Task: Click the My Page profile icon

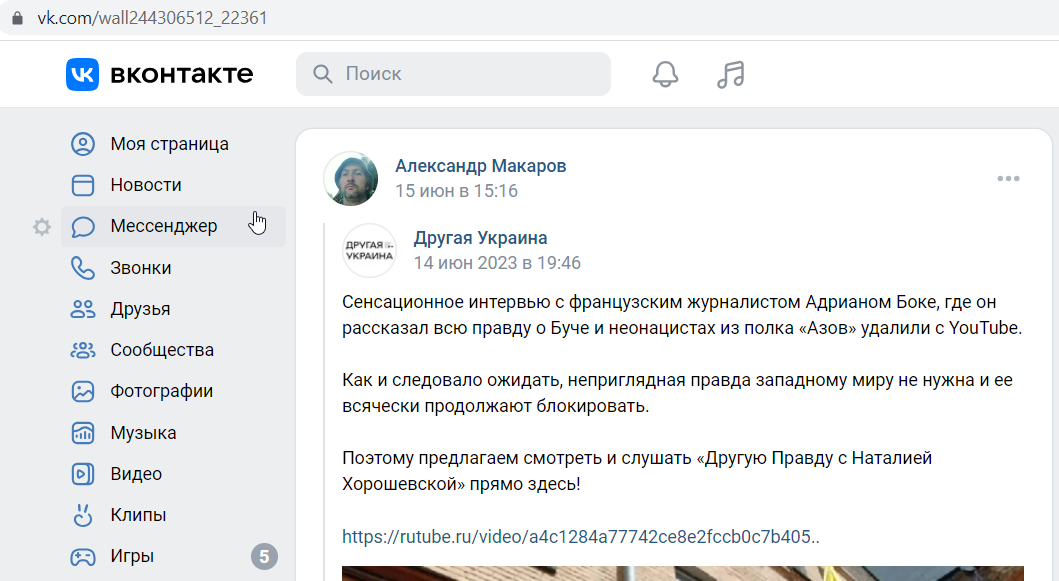Action: click(83, 144)
